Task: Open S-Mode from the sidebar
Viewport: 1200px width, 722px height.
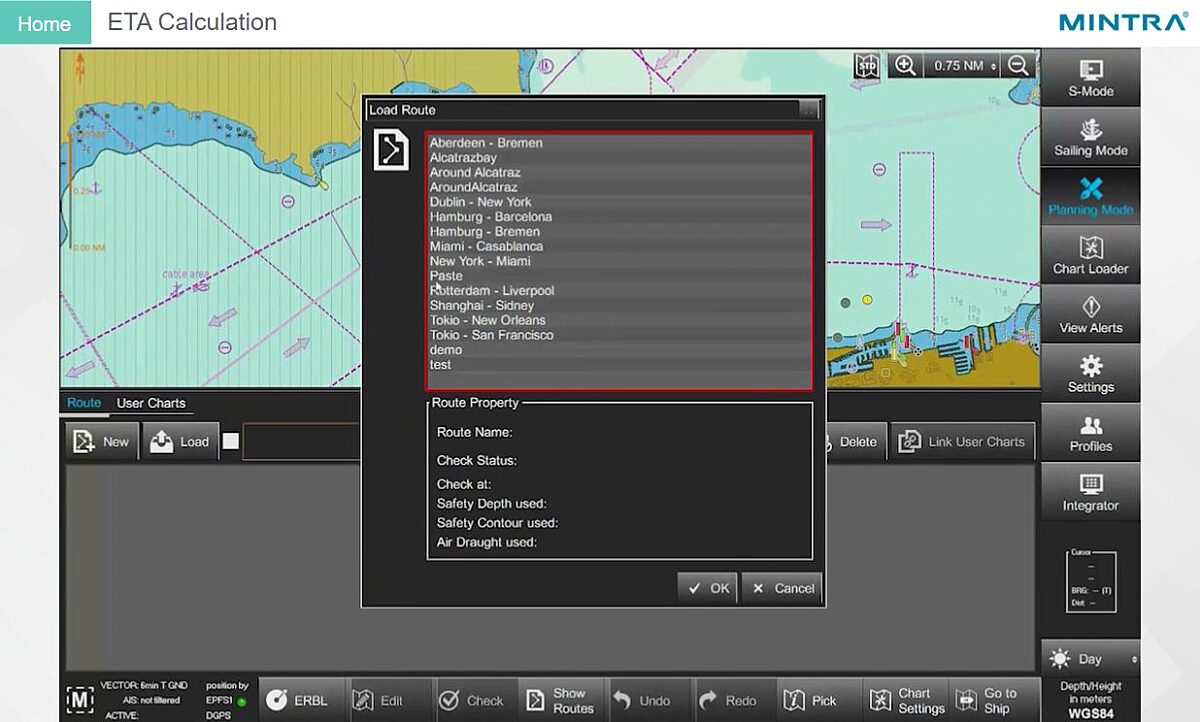Action: click(1090, 78)
